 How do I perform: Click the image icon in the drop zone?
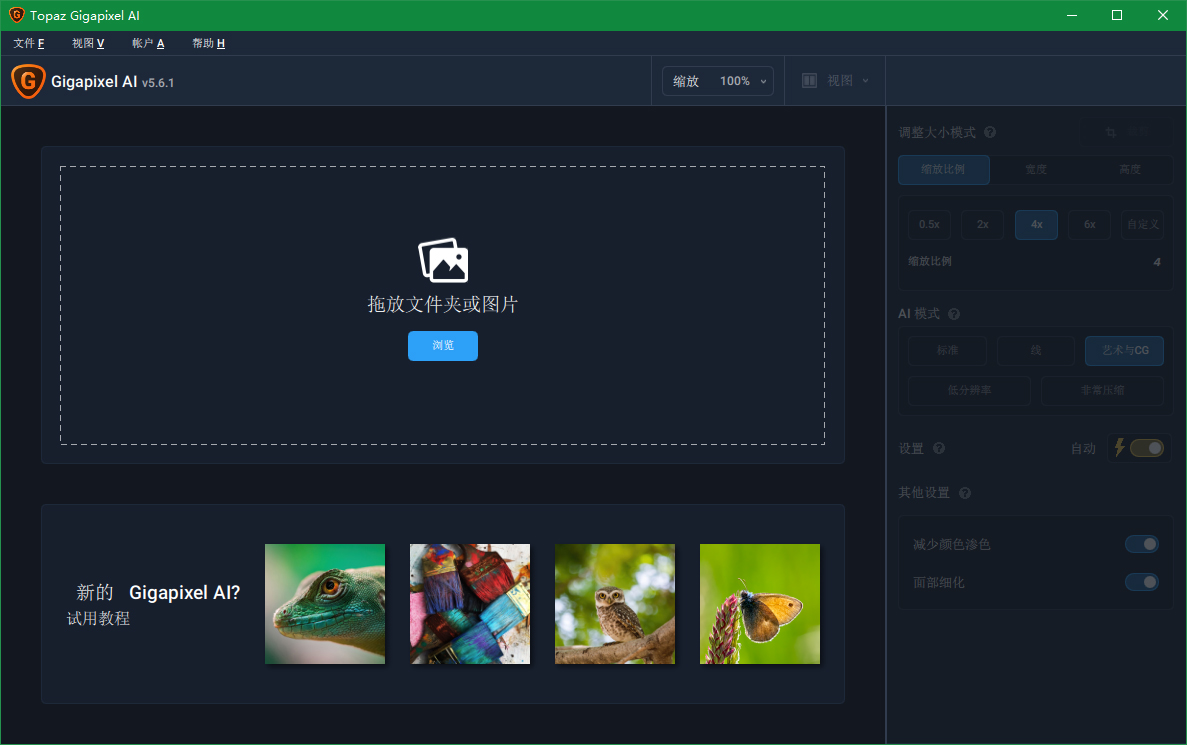coord(443,260)
